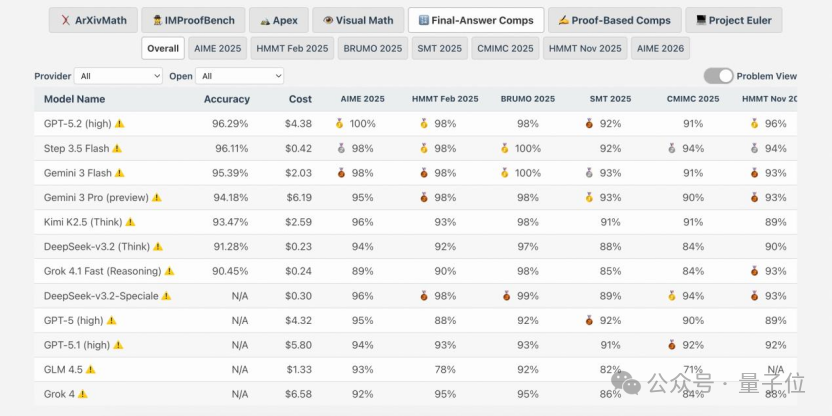The height and width of the screenshot is (416, 832).
Task: Click the warning icon next to GPT-5.2 (high)
Action: click(119, 124)
